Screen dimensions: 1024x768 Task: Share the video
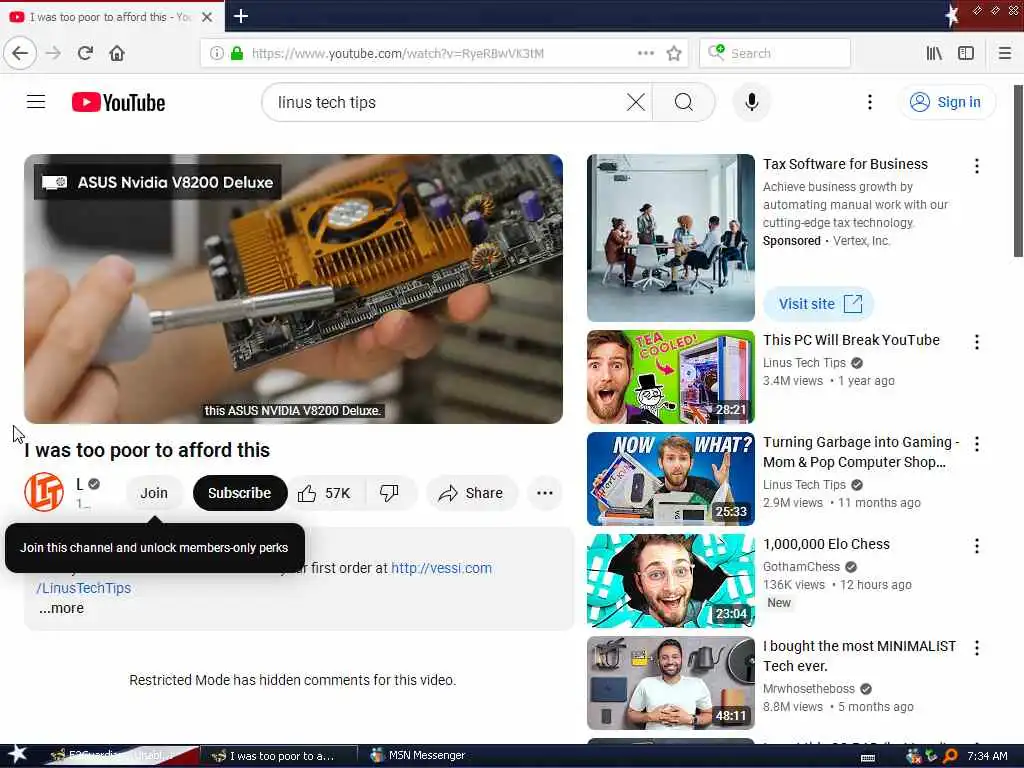point(472,493)
